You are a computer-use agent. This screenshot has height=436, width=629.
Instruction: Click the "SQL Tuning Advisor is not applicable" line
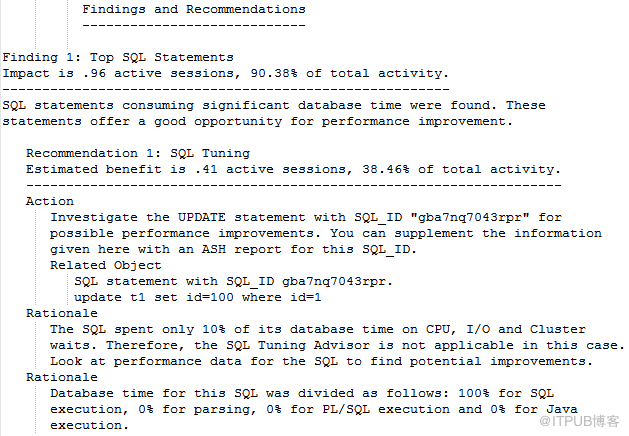point(336,345)
